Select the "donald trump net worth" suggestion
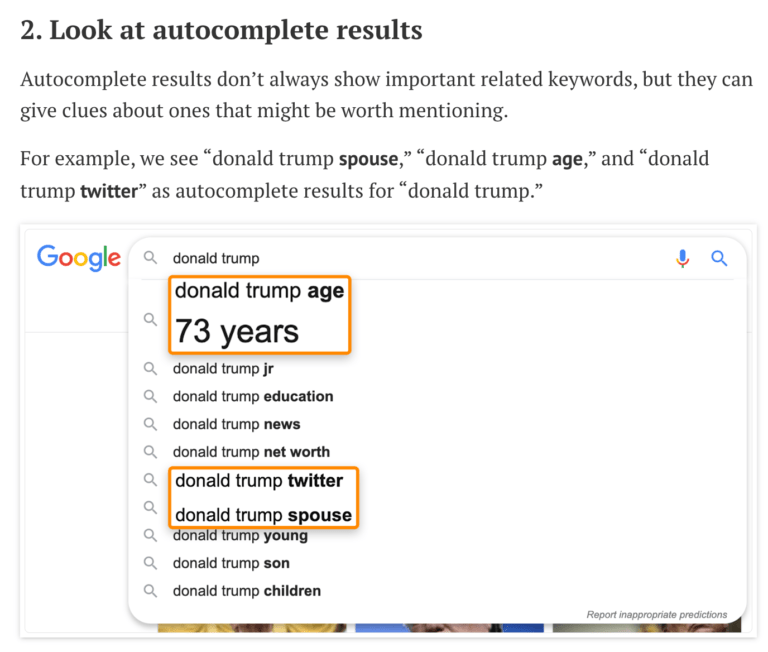The width and height of the screenshot is (768, 652). click(251, 452)
